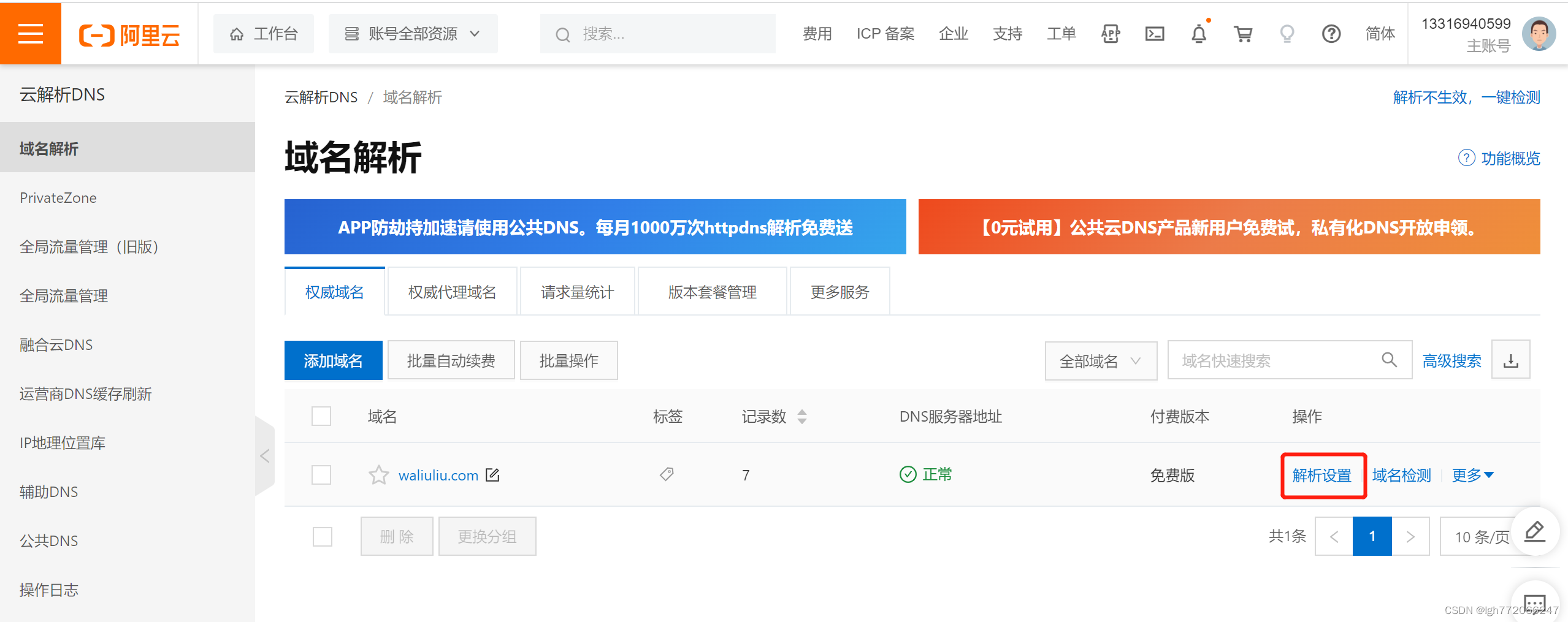Click 域名检测 for waliuliu.com
Viewport: 1568px width, 622px height.
tap(1402, 476)
